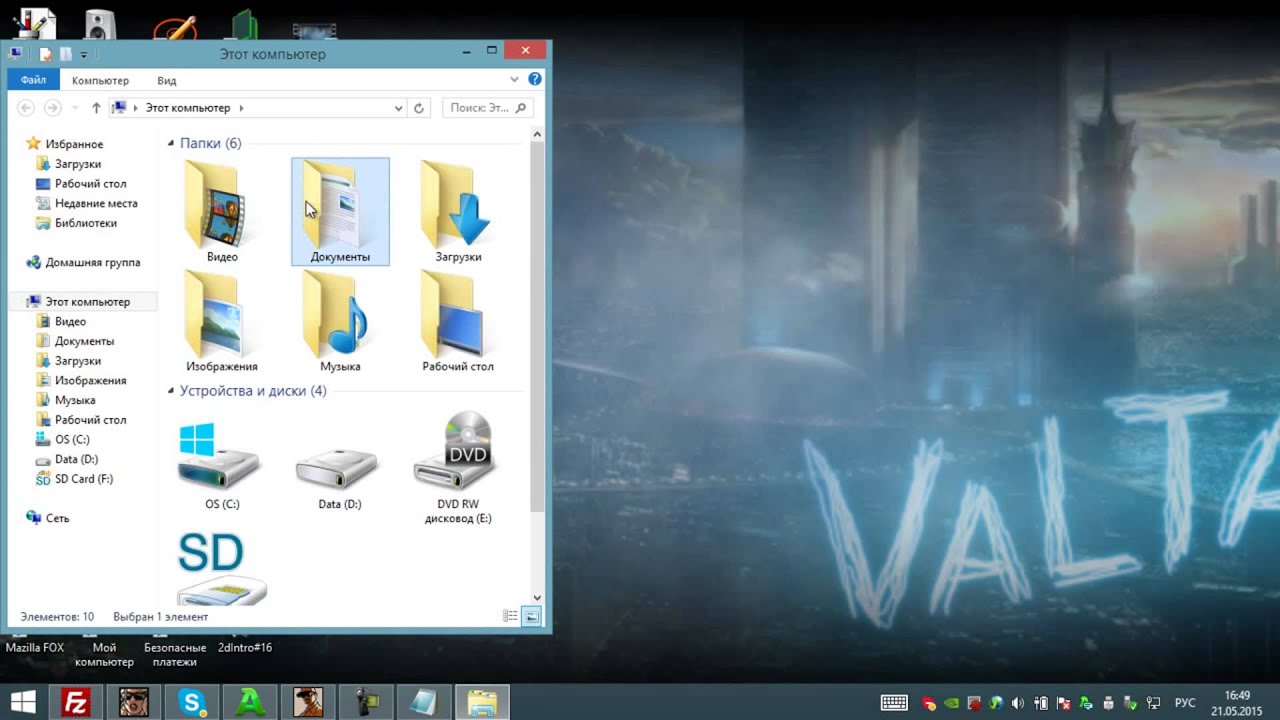1280x720 pixels.
Task: Click the Поиск search box
Action: click(486, 108)
